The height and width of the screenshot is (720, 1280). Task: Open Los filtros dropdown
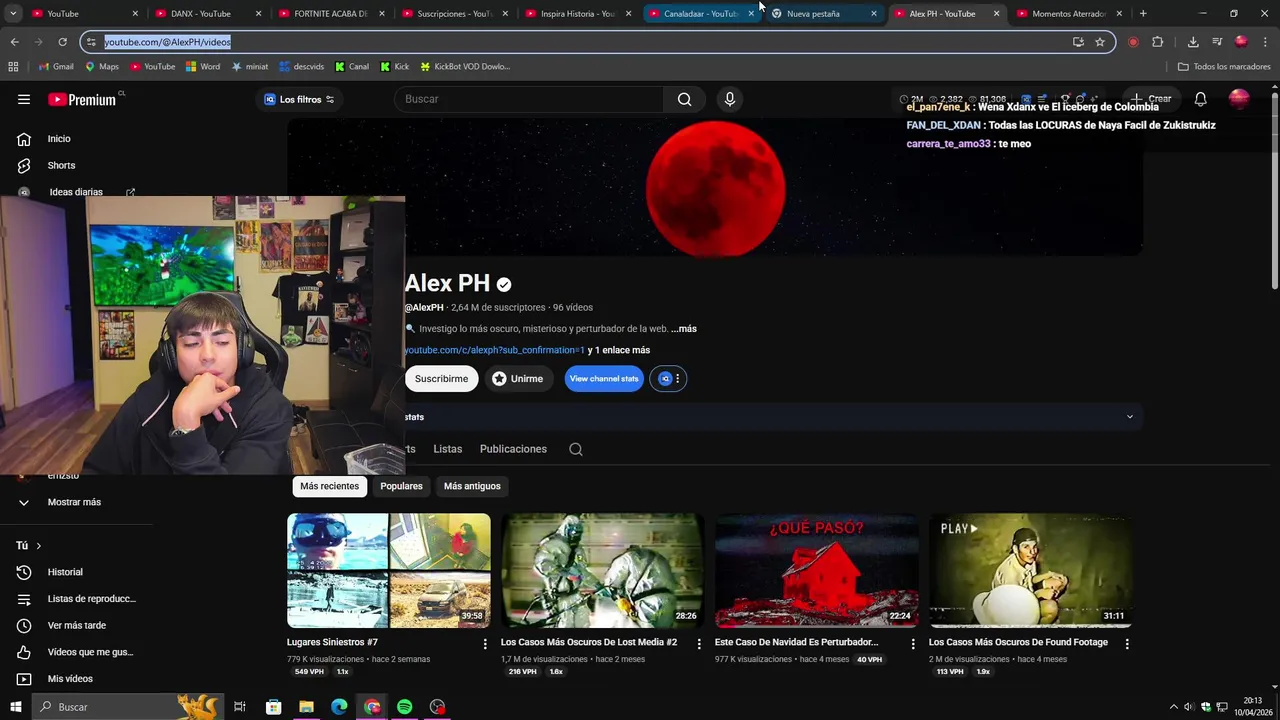(x=299, y=99)
